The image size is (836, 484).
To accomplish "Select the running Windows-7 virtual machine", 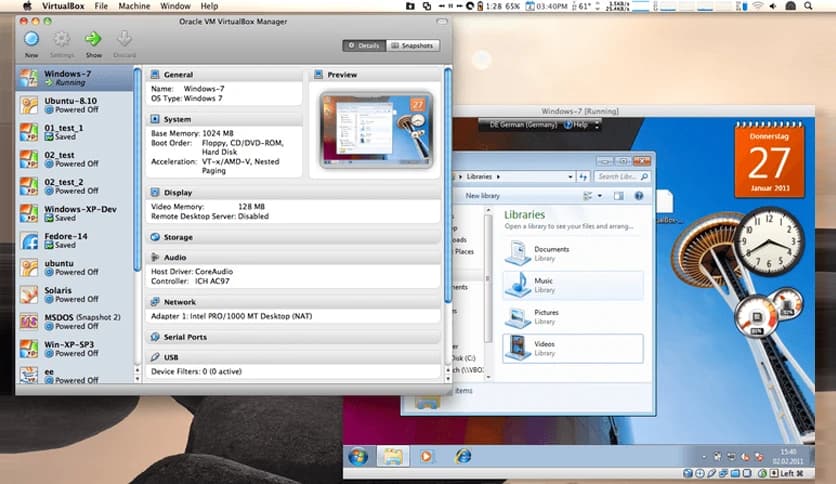I will click(75, 78).
